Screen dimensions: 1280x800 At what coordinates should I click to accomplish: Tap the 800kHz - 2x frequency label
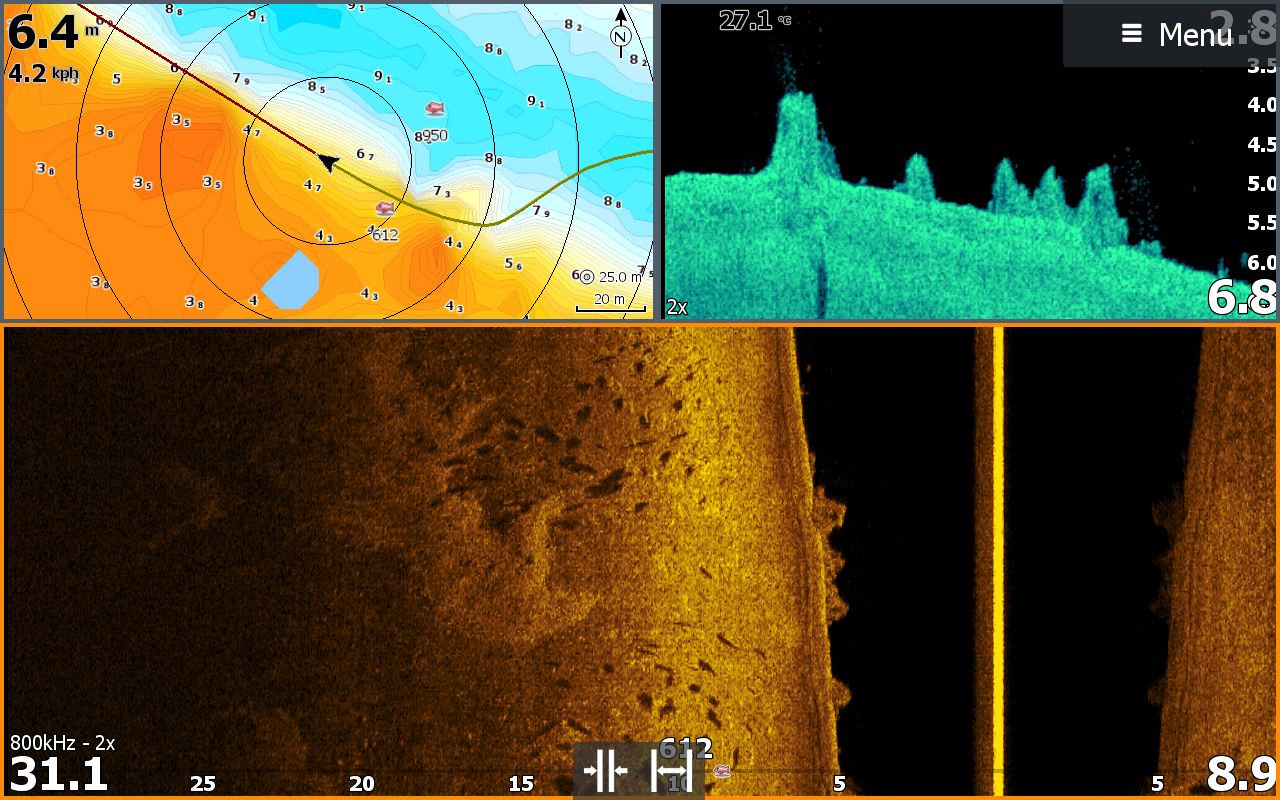point(62,743)
